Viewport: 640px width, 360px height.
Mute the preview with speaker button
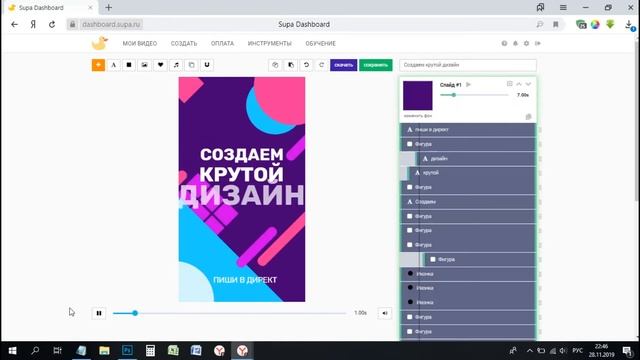[384, 313]
